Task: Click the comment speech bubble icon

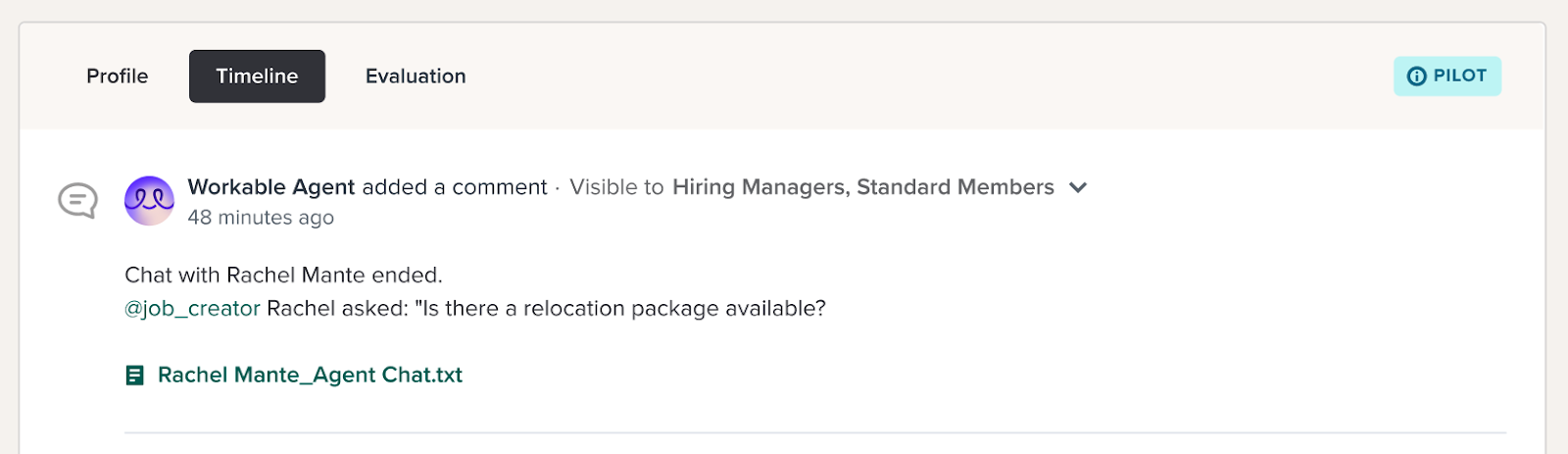Action: 77,200
